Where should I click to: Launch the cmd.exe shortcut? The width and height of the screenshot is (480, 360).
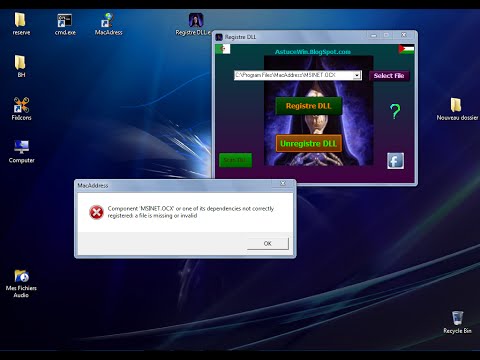pos(65,24)
